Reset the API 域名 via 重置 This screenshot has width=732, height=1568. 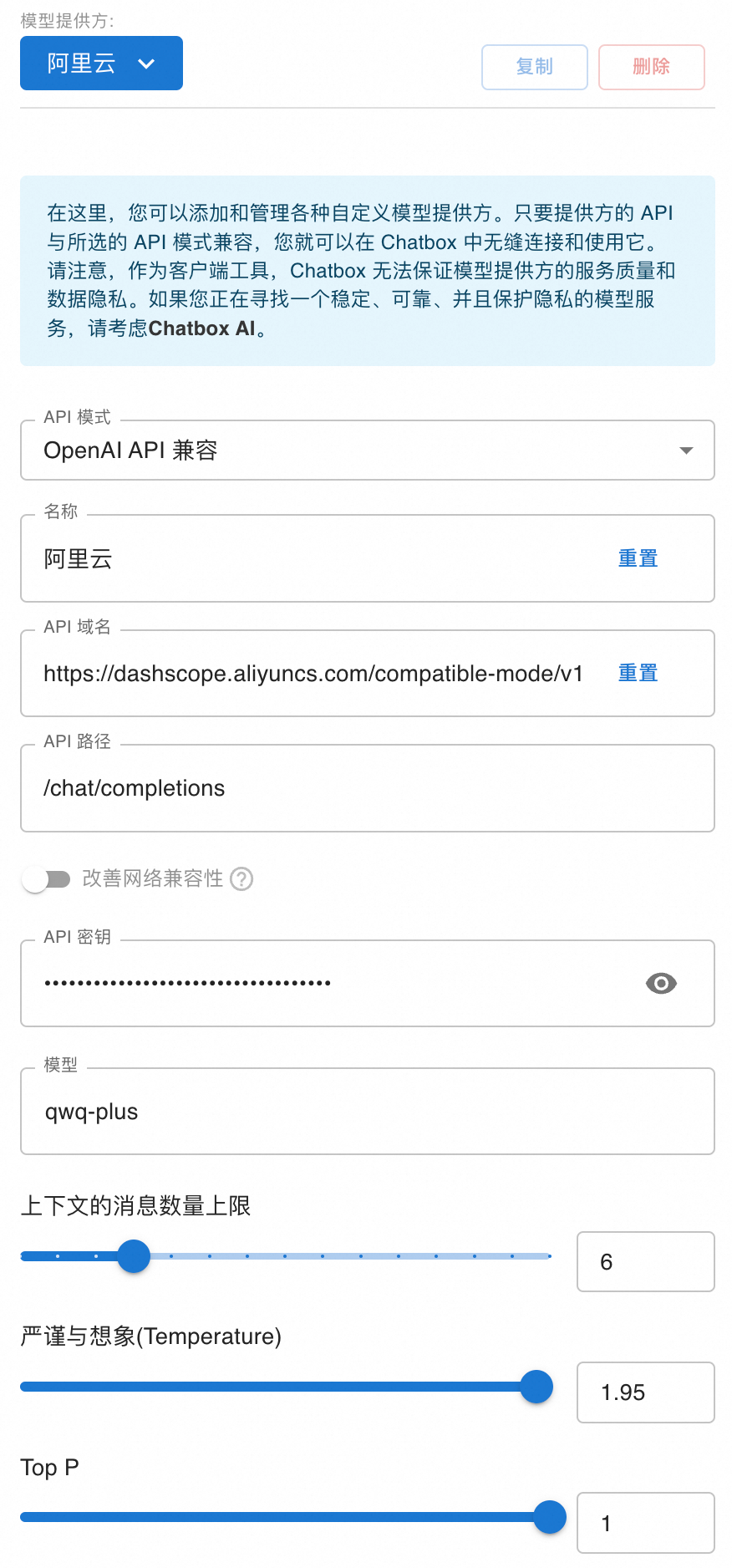(x=638, y=673)
